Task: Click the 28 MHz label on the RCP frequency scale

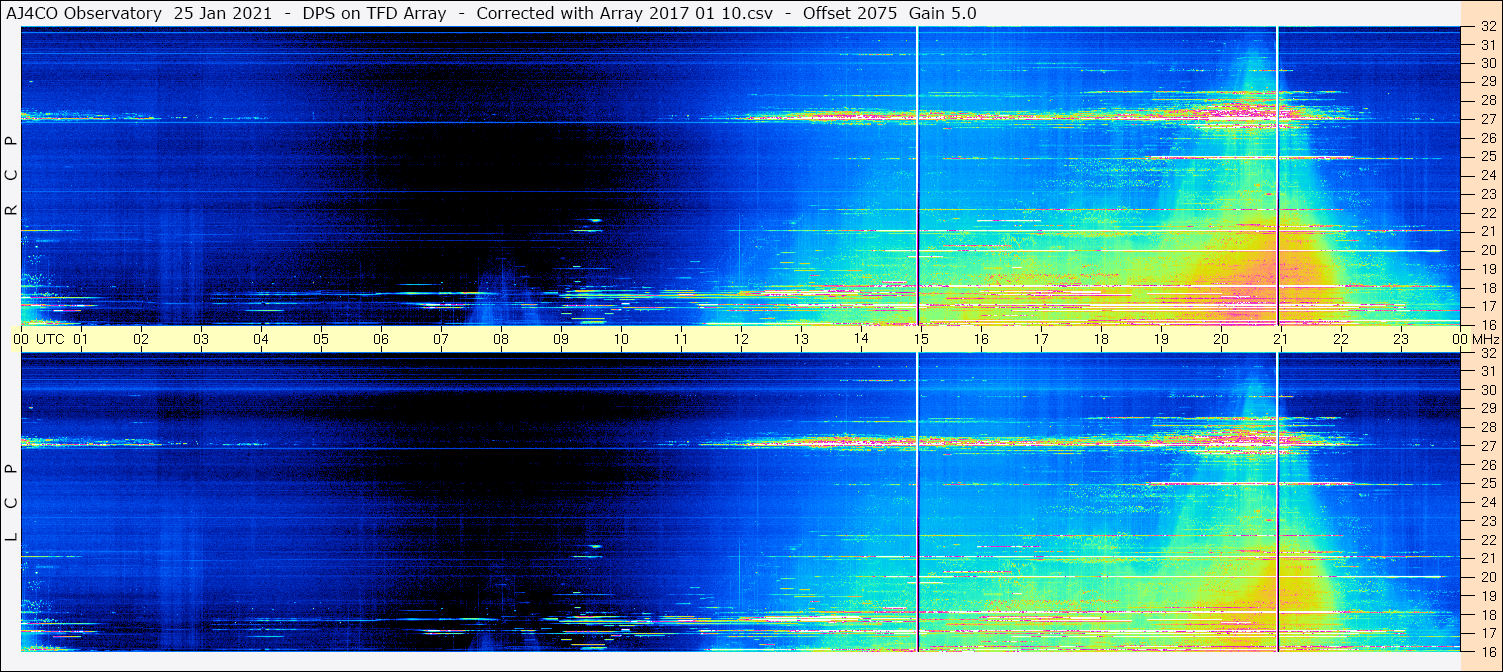Action: [1488, 100]
